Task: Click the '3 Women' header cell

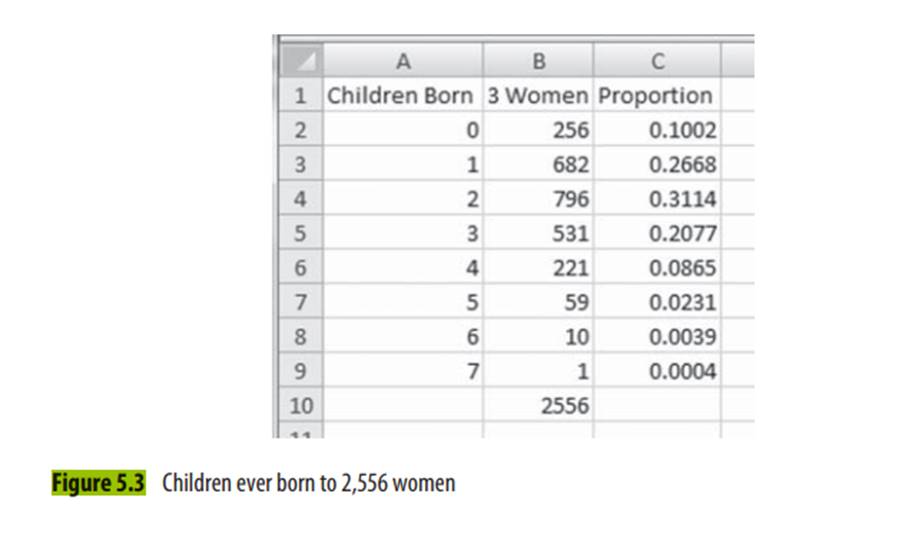Action: (538, 96)
